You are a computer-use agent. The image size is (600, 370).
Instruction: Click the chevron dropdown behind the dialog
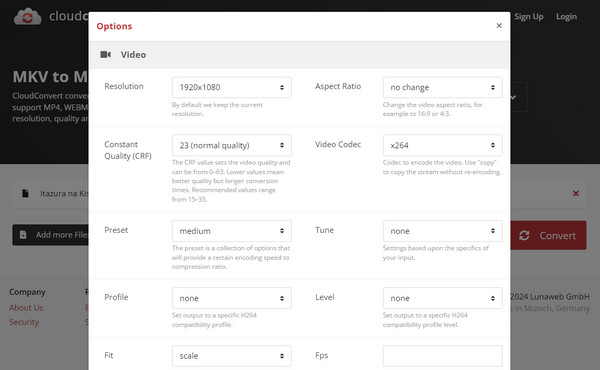pos(514,97)
